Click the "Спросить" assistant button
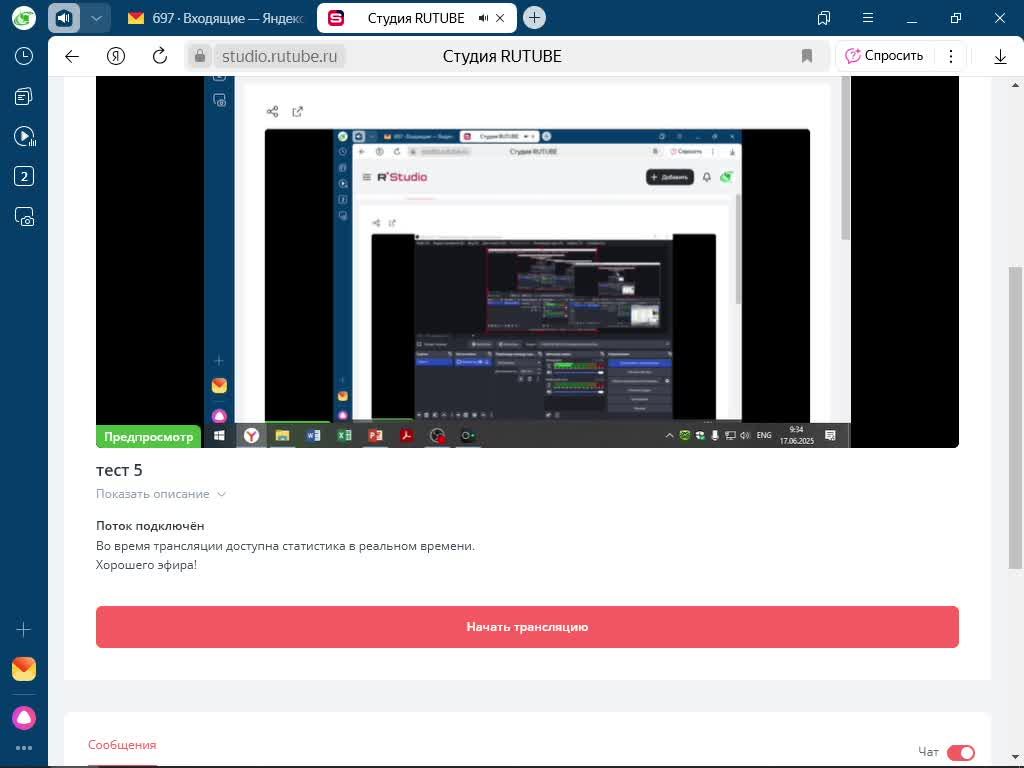 pos(884,56)
